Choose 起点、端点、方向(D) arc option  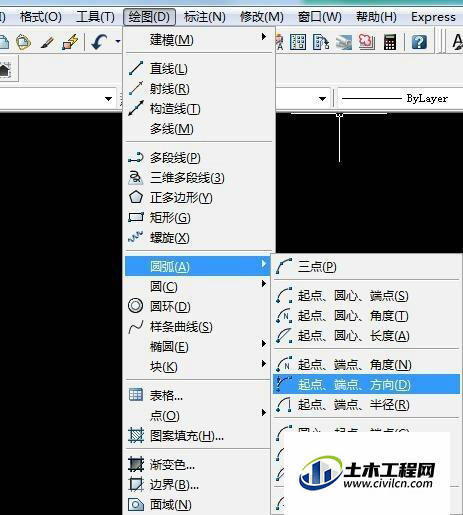click(366, 384)
